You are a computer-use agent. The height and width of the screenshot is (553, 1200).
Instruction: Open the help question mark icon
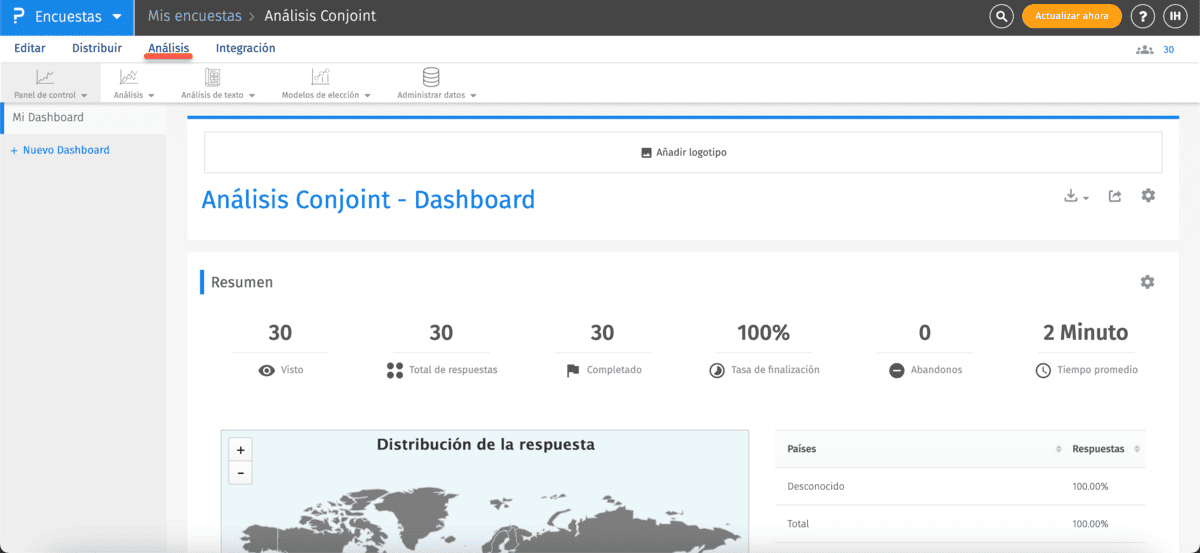1142,16
